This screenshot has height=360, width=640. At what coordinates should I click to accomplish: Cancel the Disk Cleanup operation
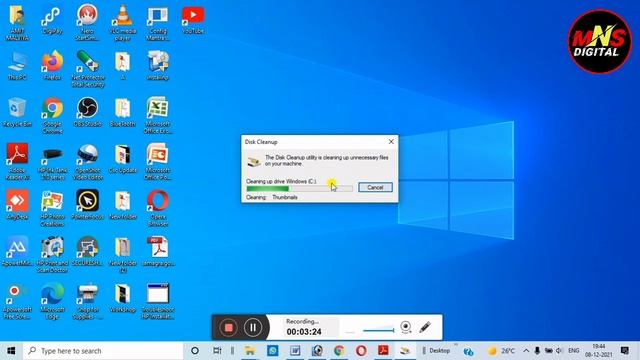pyautogui.click(x=375, y=187)
